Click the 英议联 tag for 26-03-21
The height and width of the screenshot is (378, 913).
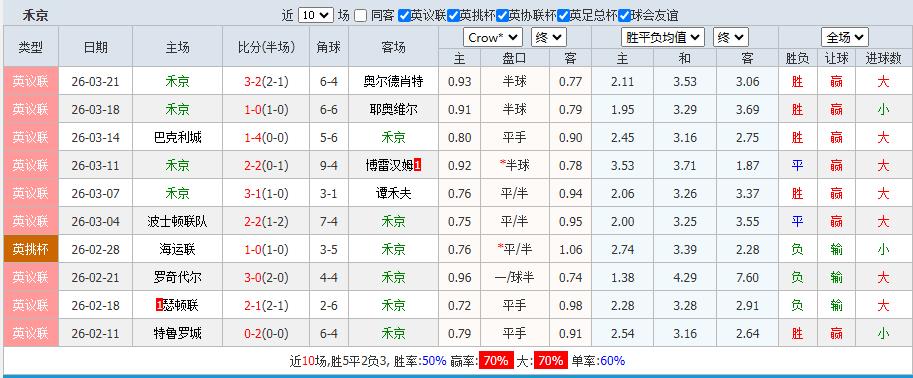[x=30, y=82]
